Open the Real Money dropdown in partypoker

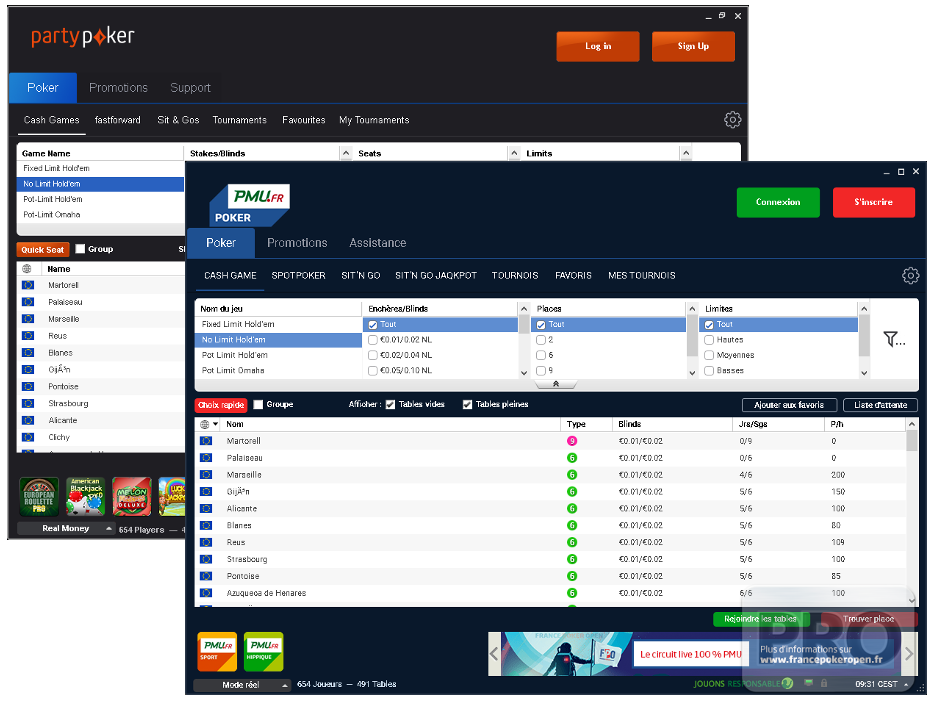66,528
